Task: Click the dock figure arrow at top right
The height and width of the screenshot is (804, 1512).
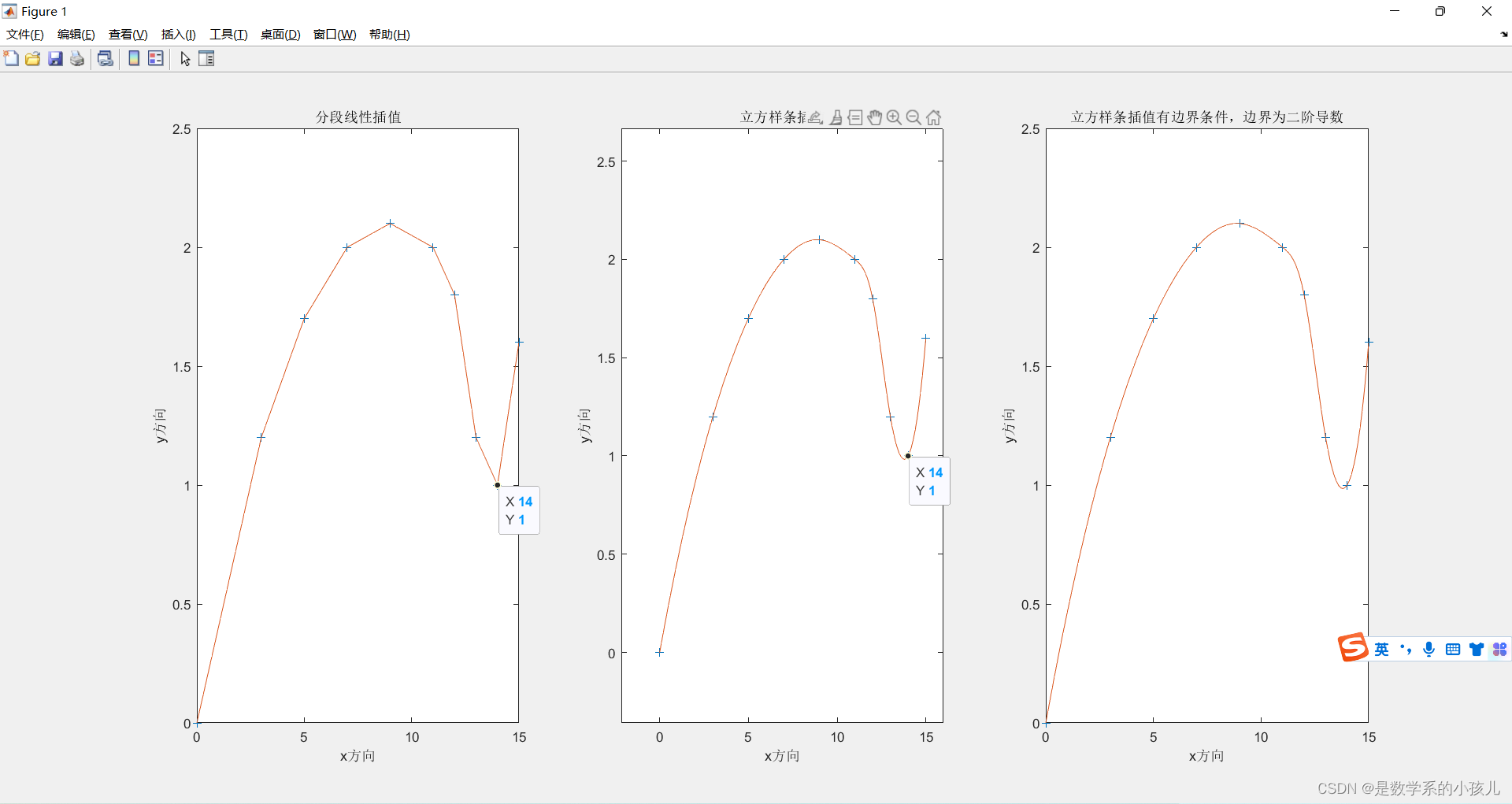Action: (1504, 35)
